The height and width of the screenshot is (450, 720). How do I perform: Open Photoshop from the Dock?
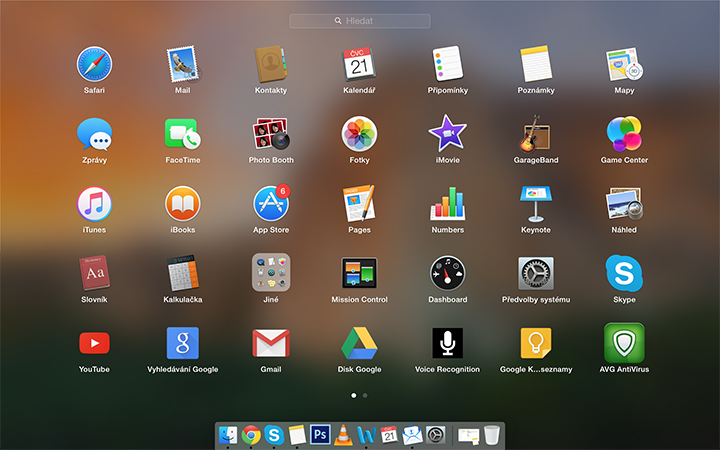click(321, 434)
